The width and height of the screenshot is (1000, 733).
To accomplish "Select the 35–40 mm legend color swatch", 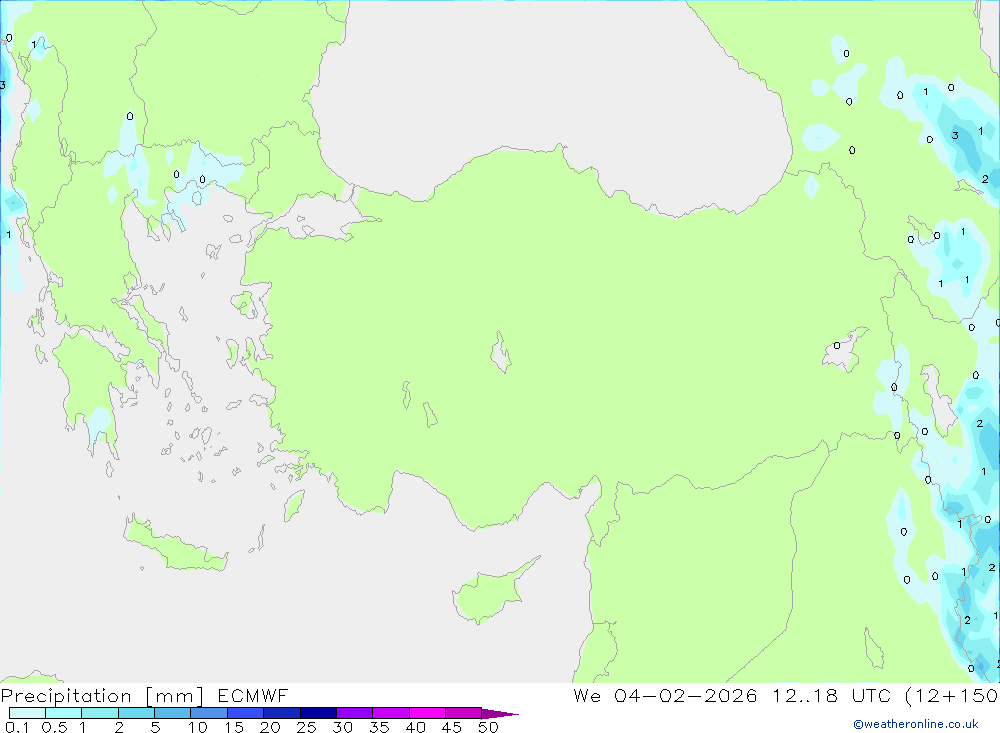I will 391,713.
